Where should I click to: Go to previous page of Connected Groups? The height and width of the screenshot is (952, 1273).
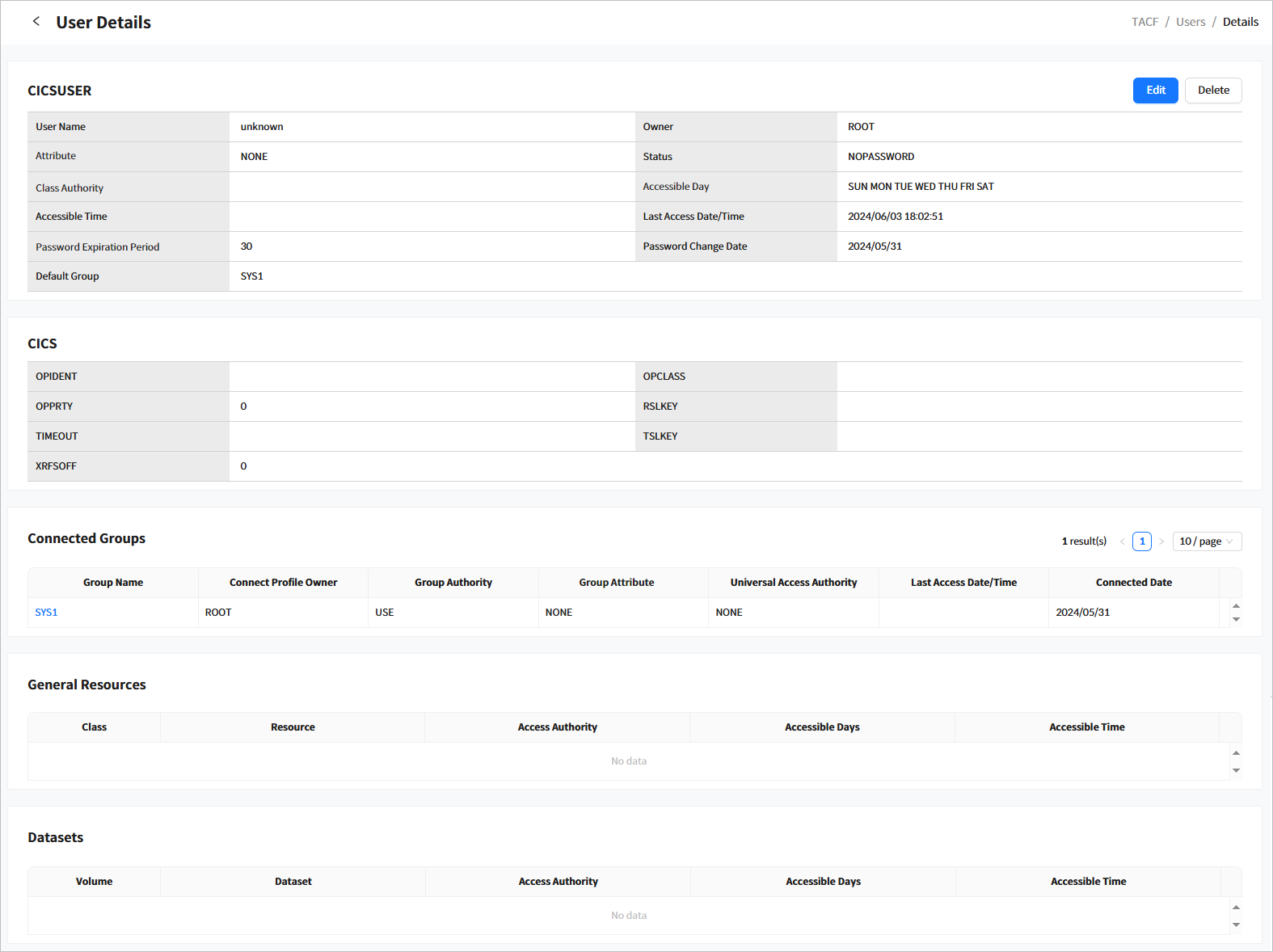[x=1122, y=541]
